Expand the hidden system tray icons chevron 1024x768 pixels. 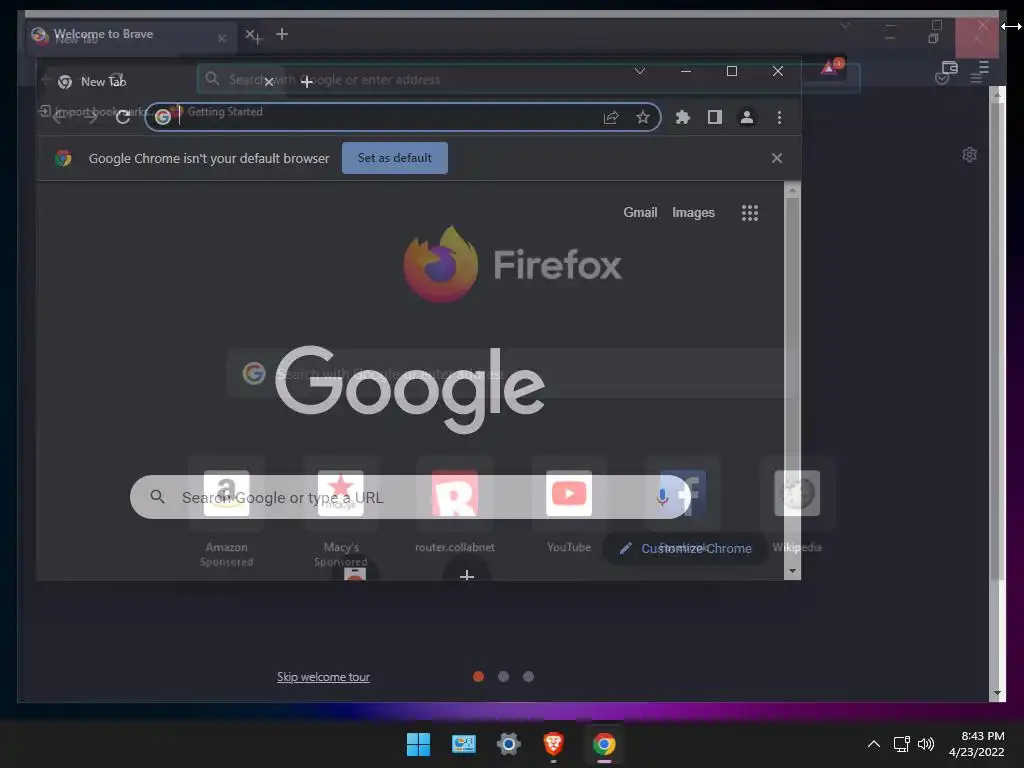click(874, 744)
